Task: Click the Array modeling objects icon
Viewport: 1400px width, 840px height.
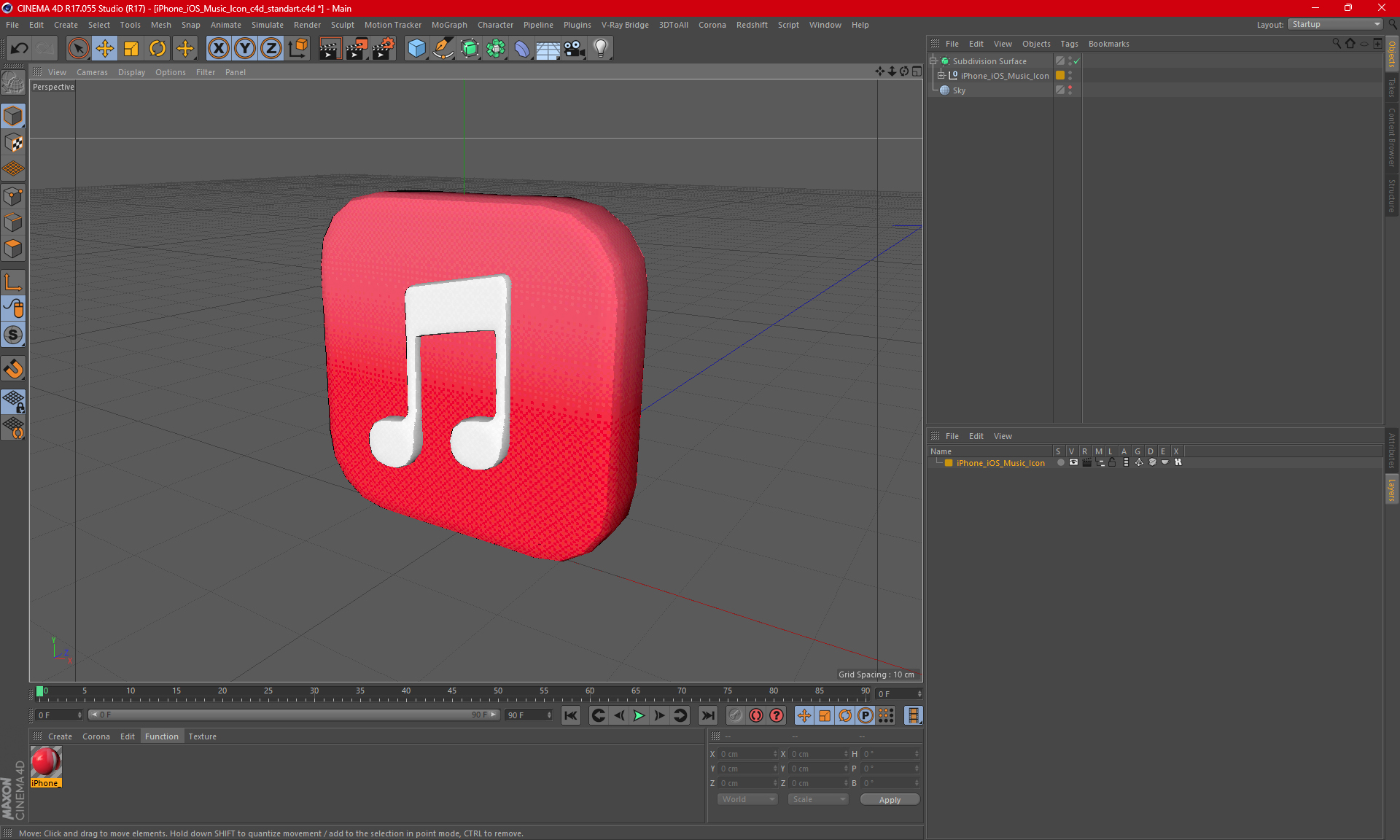Action: click(x=496, y=49)
